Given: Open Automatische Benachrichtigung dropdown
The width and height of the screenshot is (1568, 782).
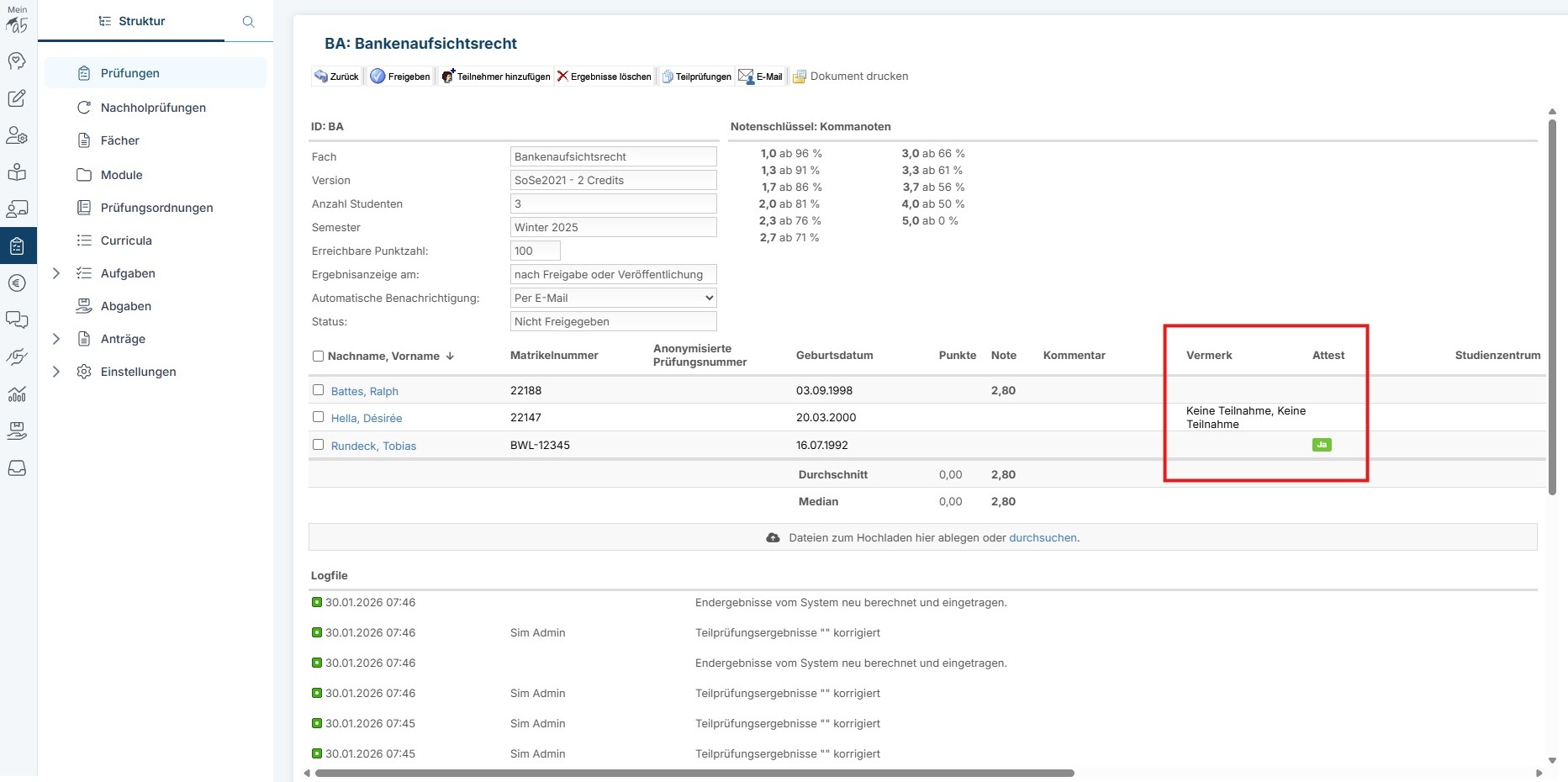Looking at the screenshot, I should tap(613, 298).
